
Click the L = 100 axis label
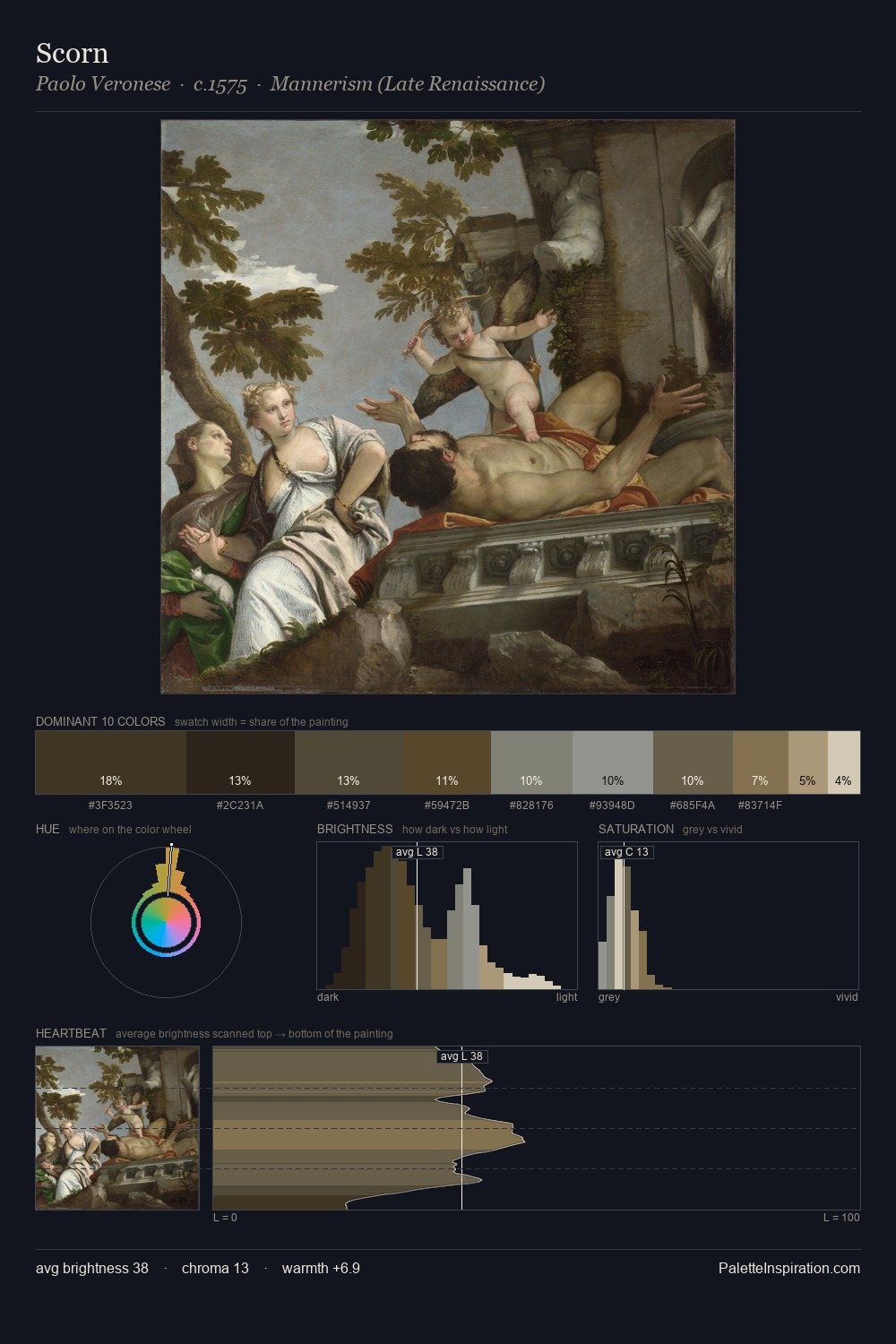point(841,1218)
